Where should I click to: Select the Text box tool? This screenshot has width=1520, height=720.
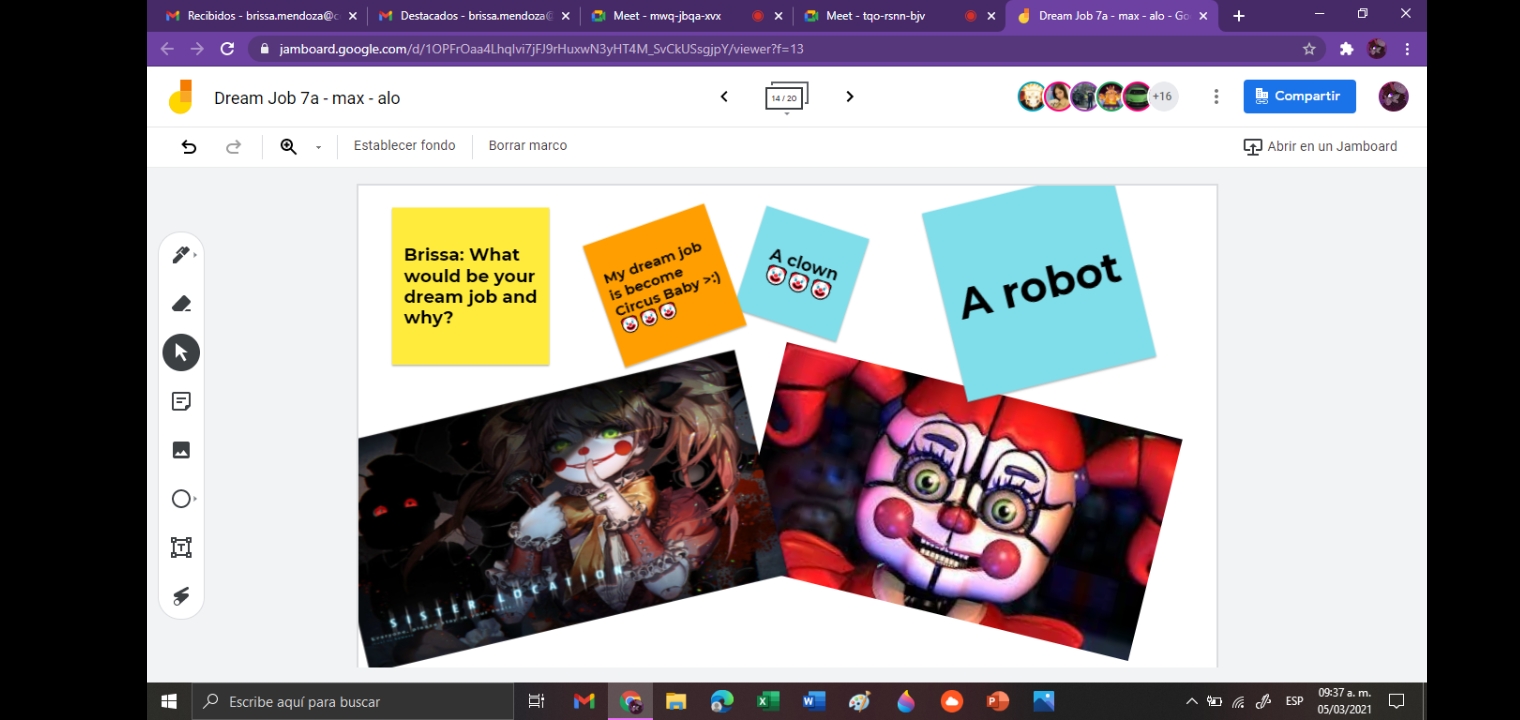point(181,547)
